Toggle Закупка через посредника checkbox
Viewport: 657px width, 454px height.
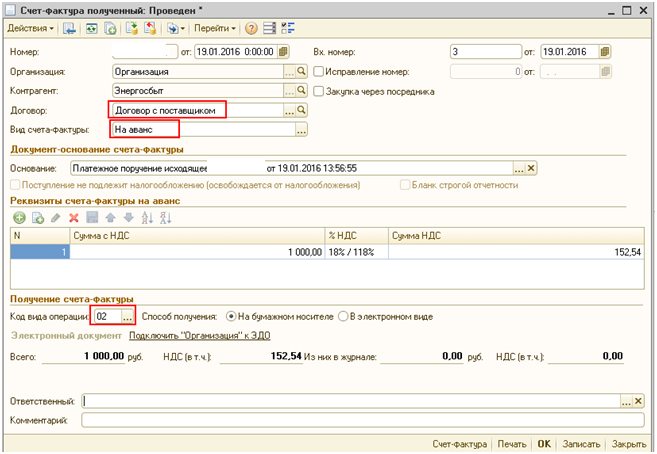tap(319, 91)
